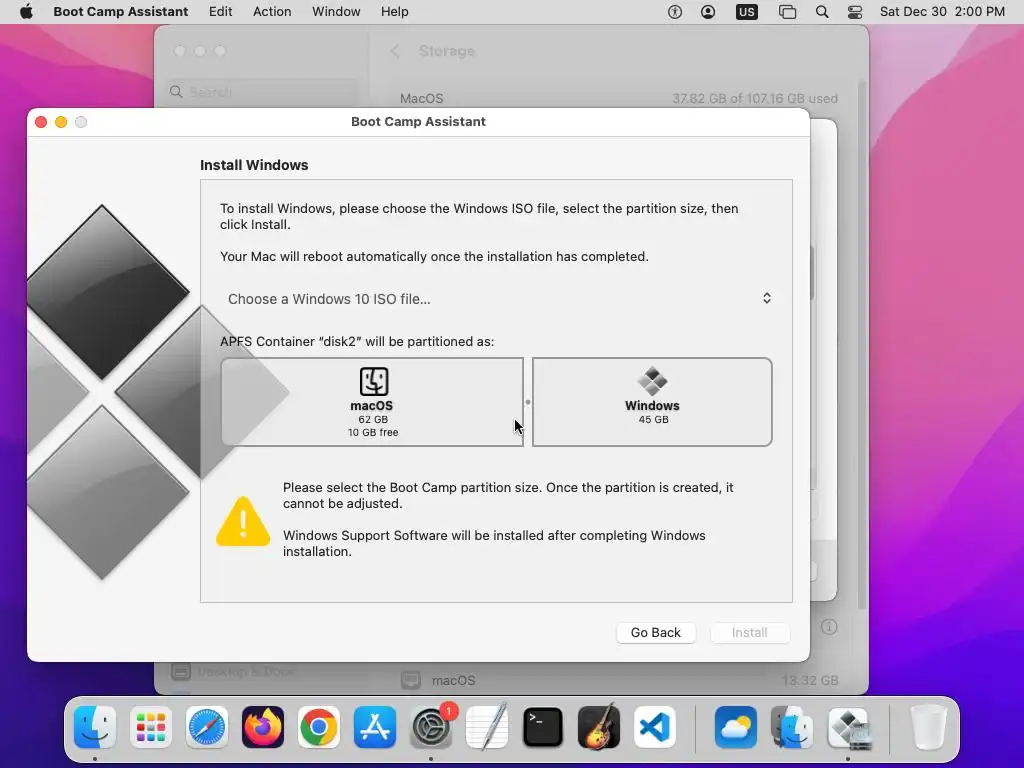Open the Help menu
Image resolution: width=1024 pixels, height=768 pixels.
(x=394, y=12)
